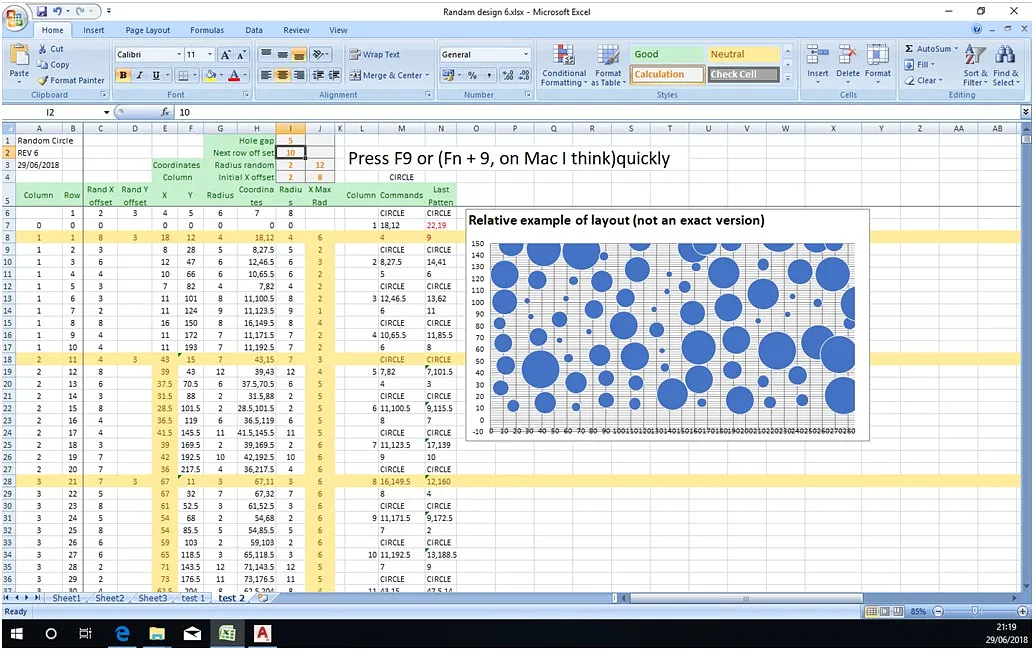Click Save in Quick Access Toolbar
The width and height of the screenshot is (1034, 650).
coord(42,11)
